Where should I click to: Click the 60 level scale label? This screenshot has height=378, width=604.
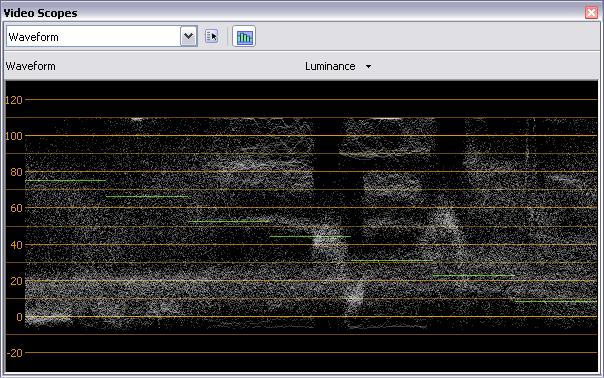click(17, 208)
